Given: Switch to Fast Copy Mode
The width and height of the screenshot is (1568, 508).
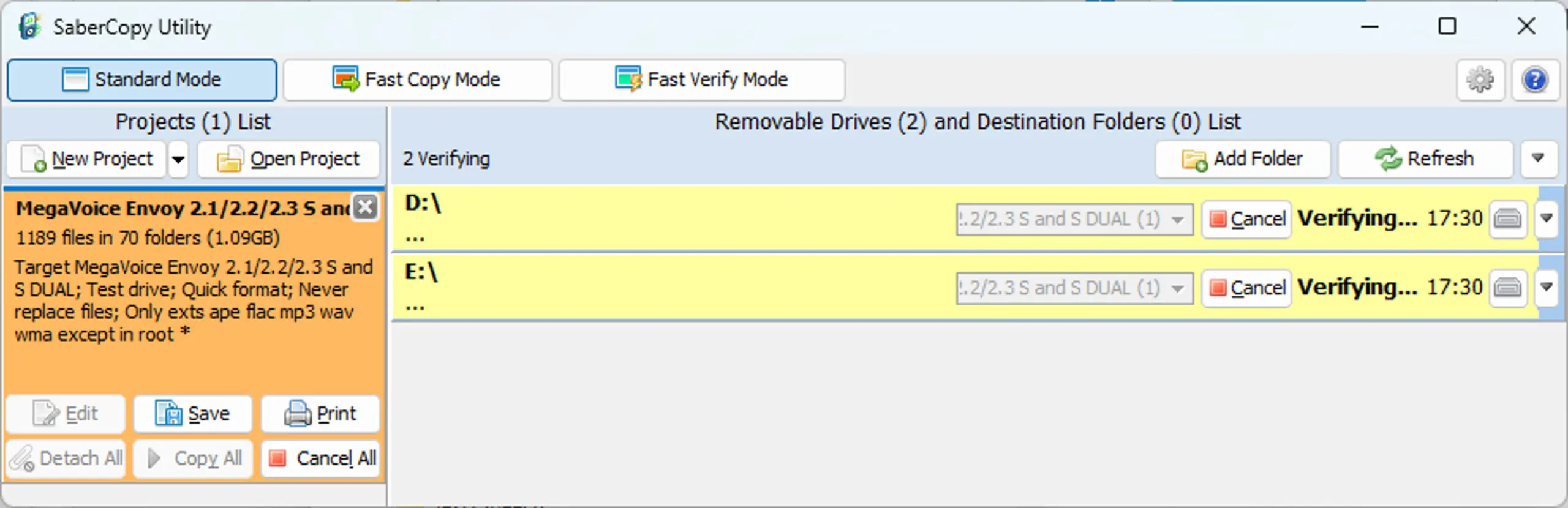Looking at the screenshot, I should 417,80.
